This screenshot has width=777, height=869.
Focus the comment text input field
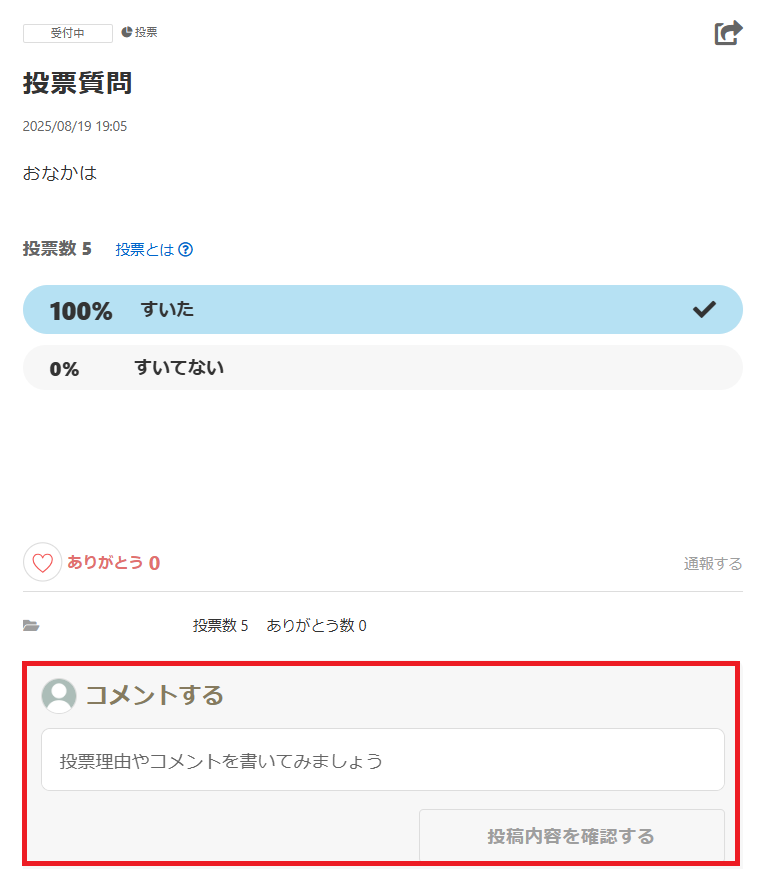[x=382, y=759]
